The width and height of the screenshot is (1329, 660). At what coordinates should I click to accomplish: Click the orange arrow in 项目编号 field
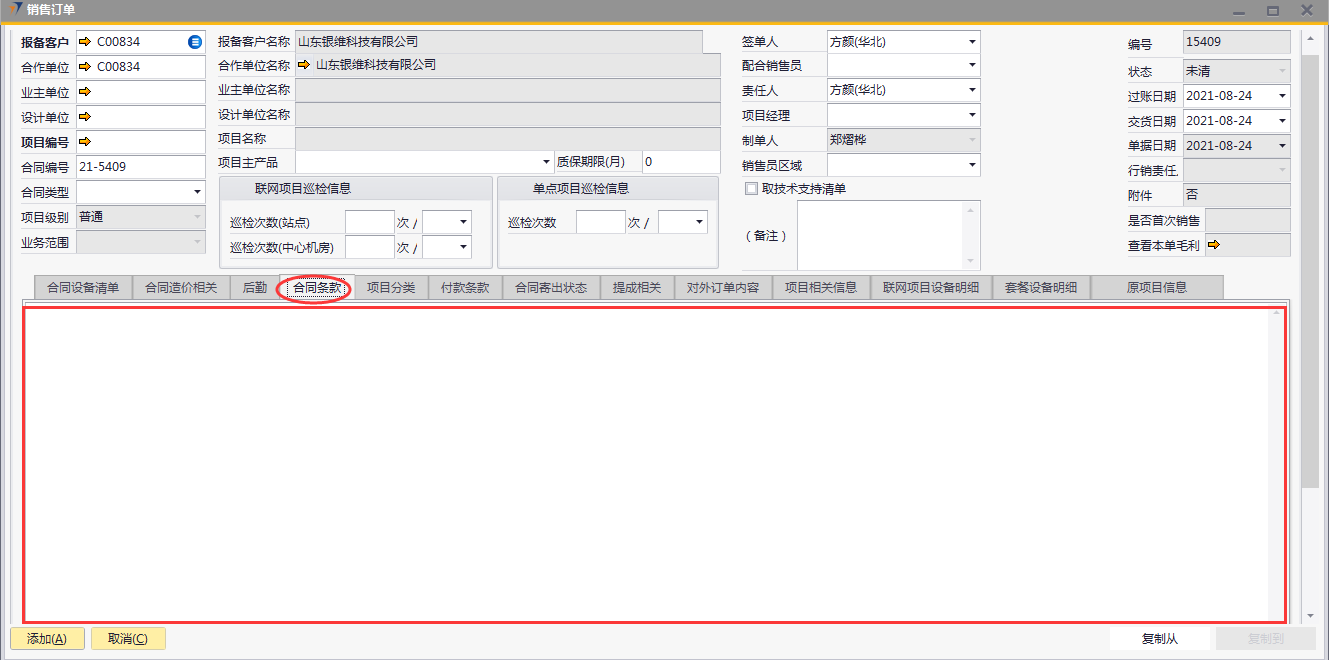click(85, 142)
